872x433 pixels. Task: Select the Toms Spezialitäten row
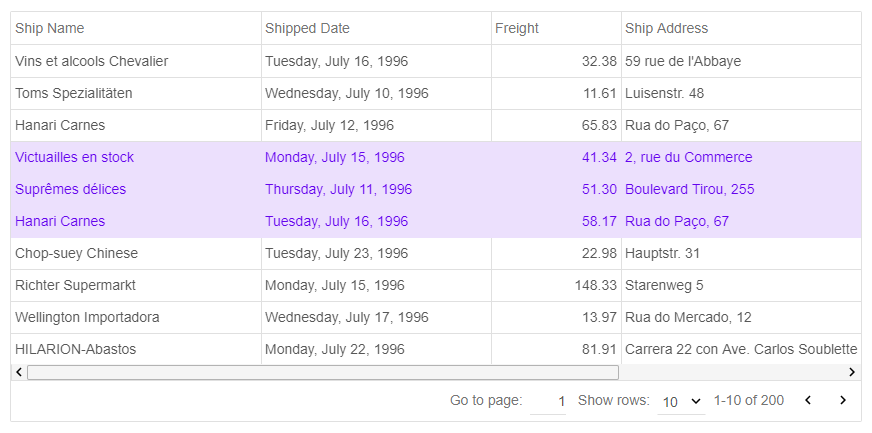pos(74,93)
